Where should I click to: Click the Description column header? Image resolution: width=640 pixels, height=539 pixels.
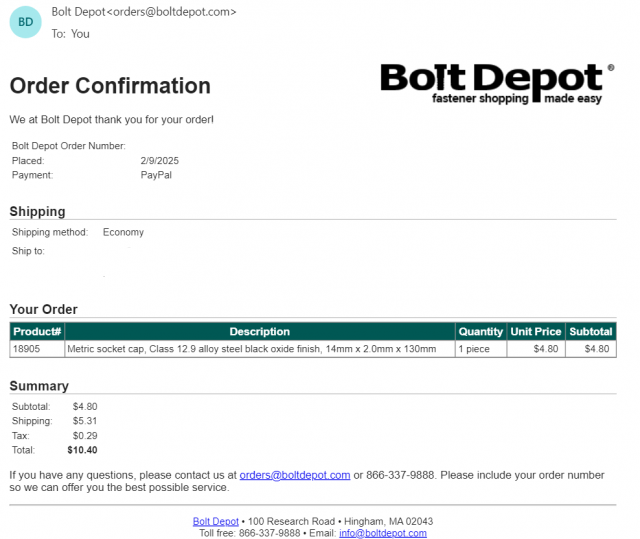(260, 331)
